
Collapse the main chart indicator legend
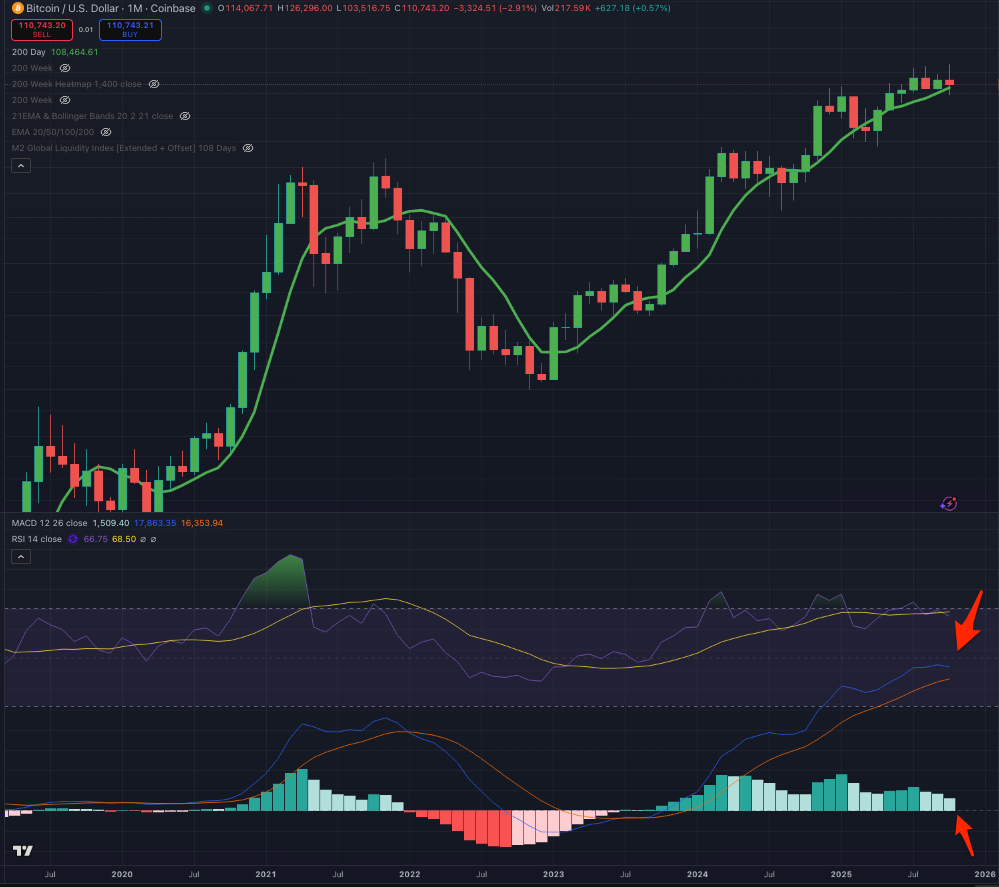coord(20,166)
